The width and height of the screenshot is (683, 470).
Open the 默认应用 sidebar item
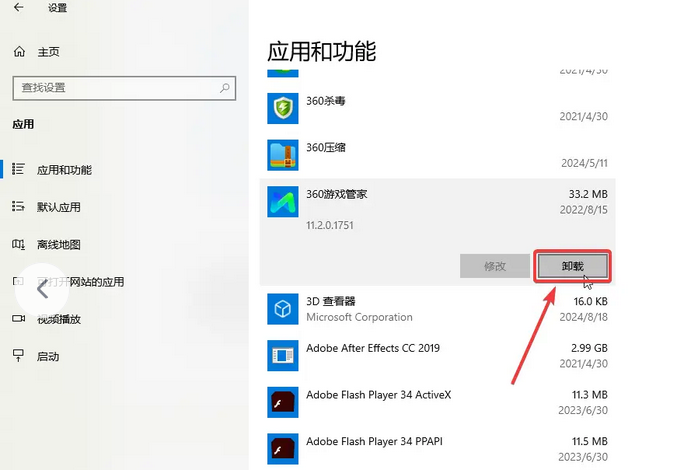tap(59, 207)
